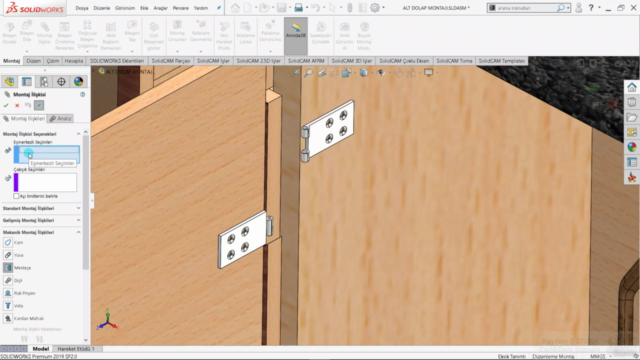Viewport: 640px width, 360px height.
Task: Confirm the mate with green checkmark
Action: [6, 105]
